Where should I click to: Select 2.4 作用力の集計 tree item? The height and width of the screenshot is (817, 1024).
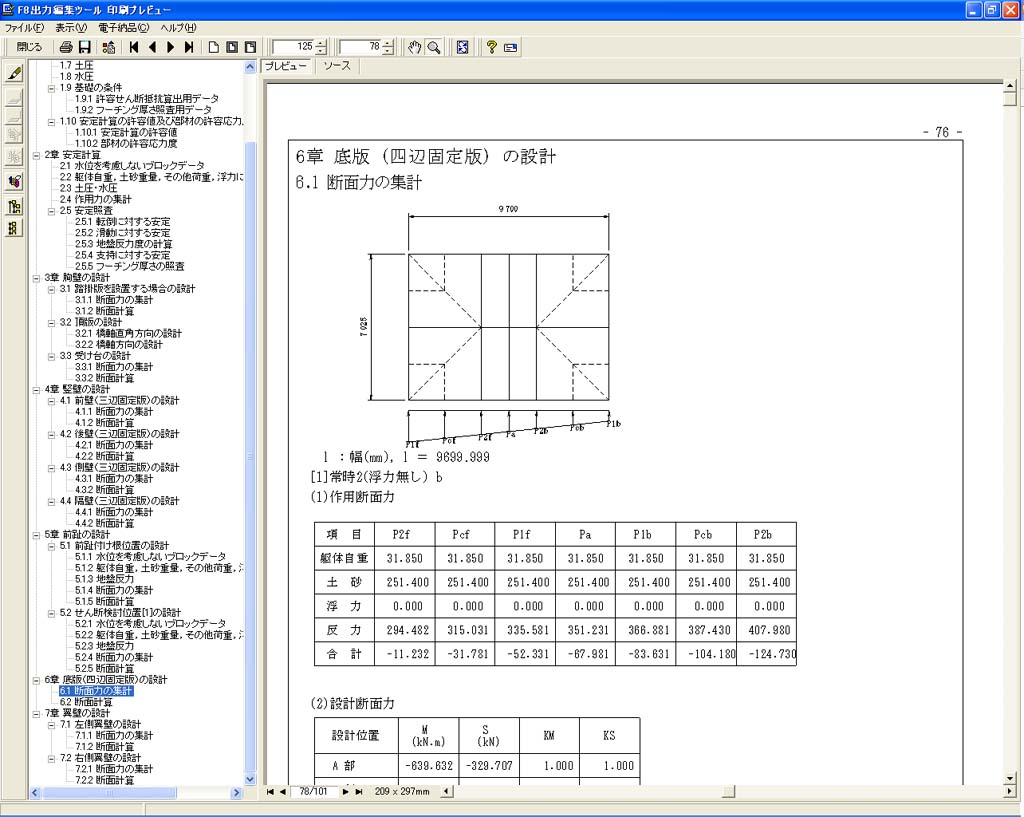point(95,199)
